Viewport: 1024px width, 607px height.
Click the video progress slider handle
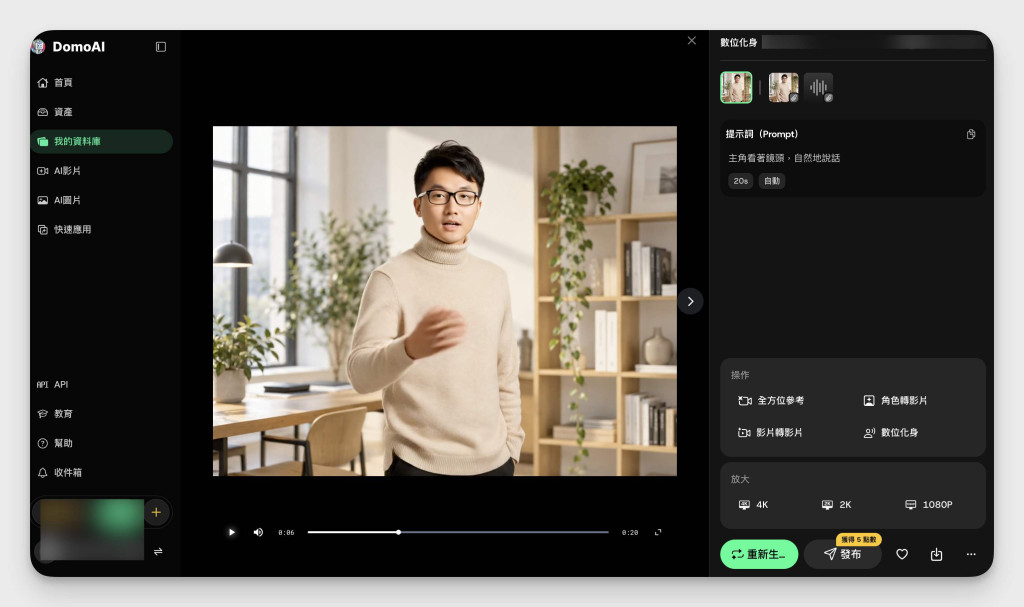[398, 533]
